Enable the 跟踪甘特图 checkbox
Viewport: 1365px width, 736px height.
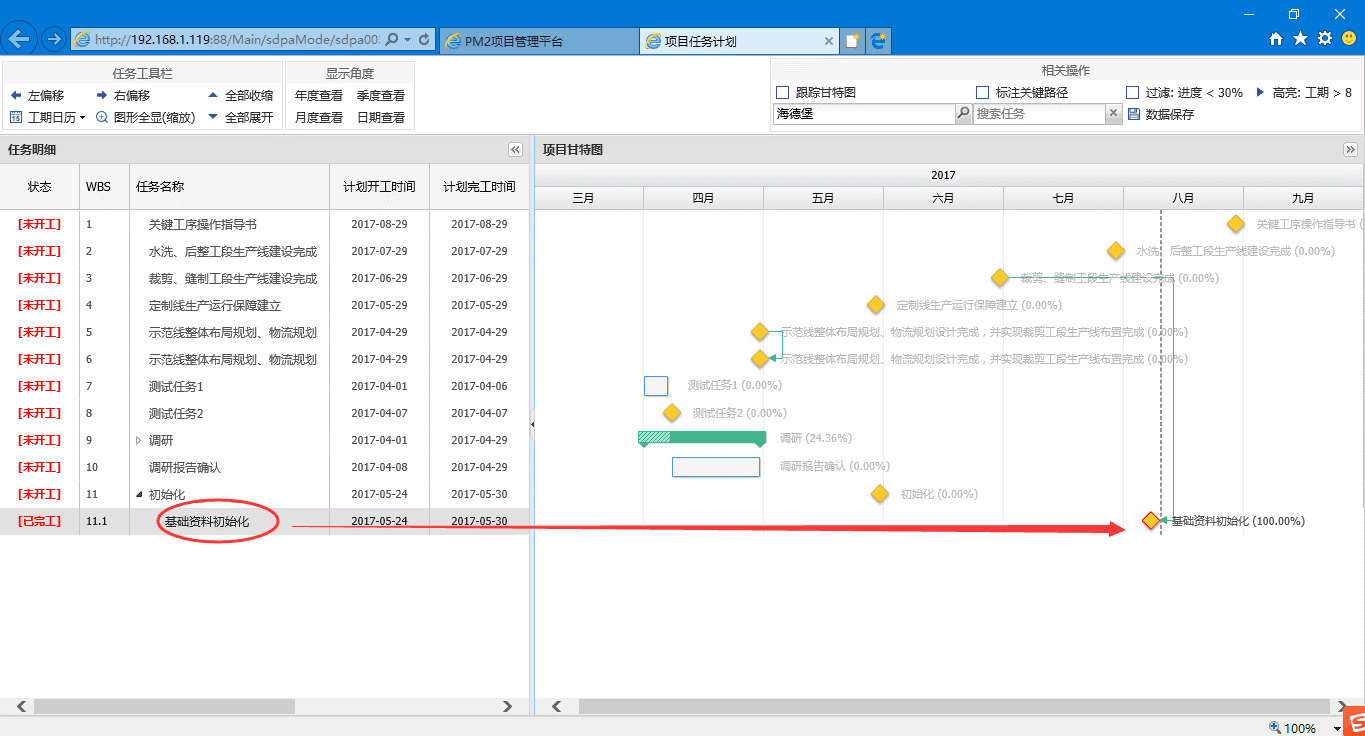(x=783, y=93)
